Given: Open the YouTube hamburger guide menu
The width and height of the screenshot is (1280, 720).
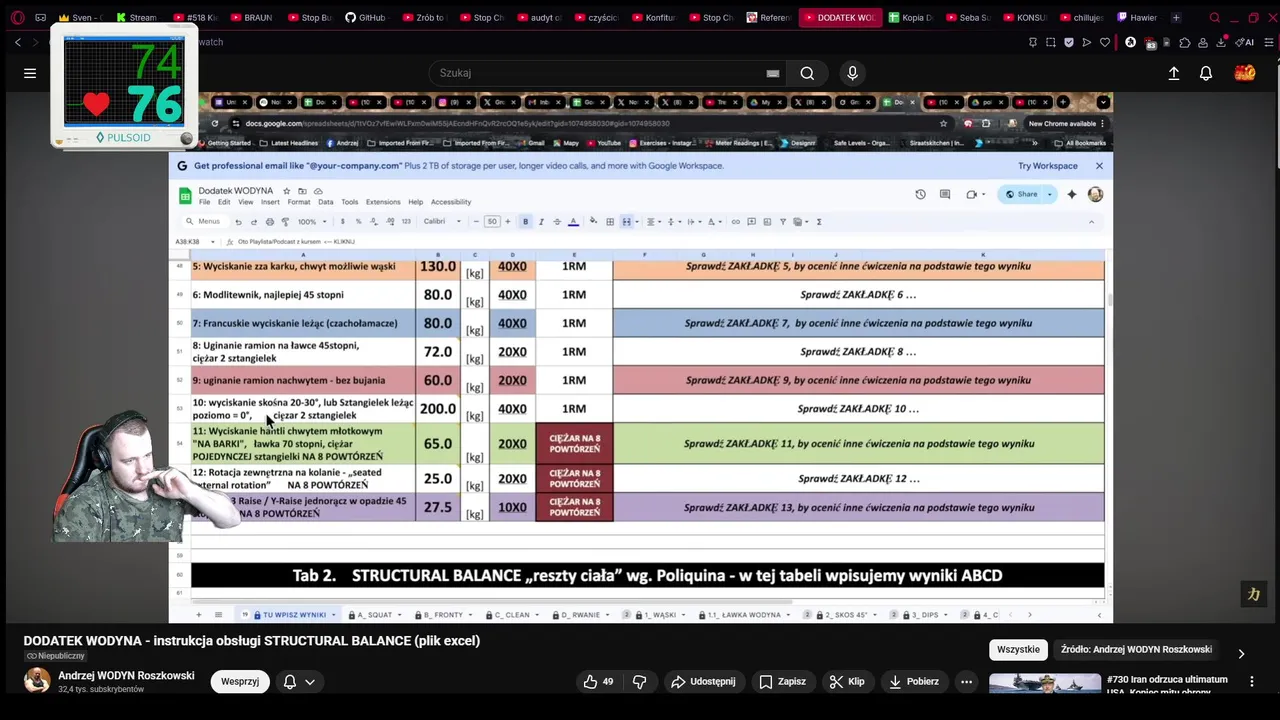Looking at the screenshot, I should coord(30,73).
